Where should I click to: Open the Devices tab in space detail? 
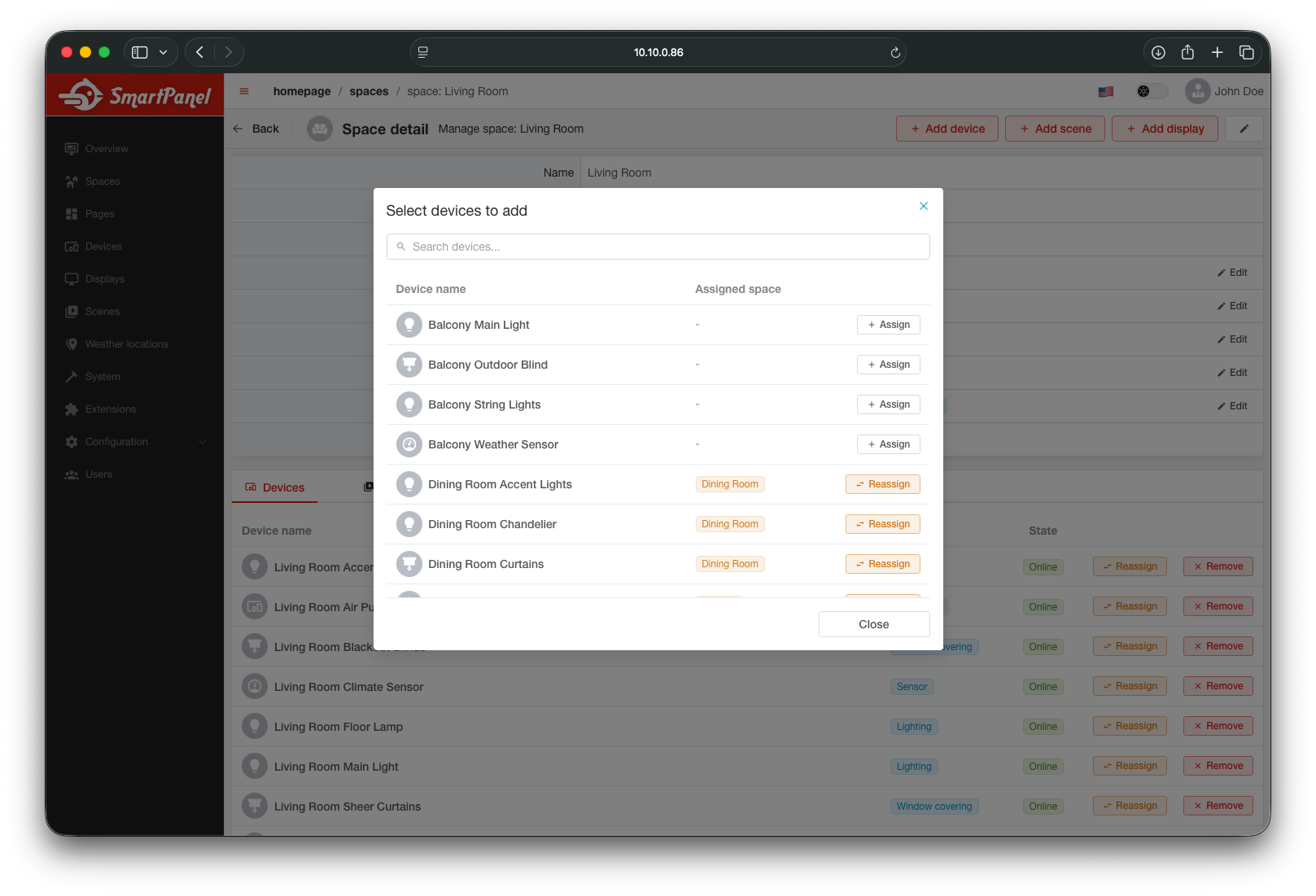tap(275, 487)
